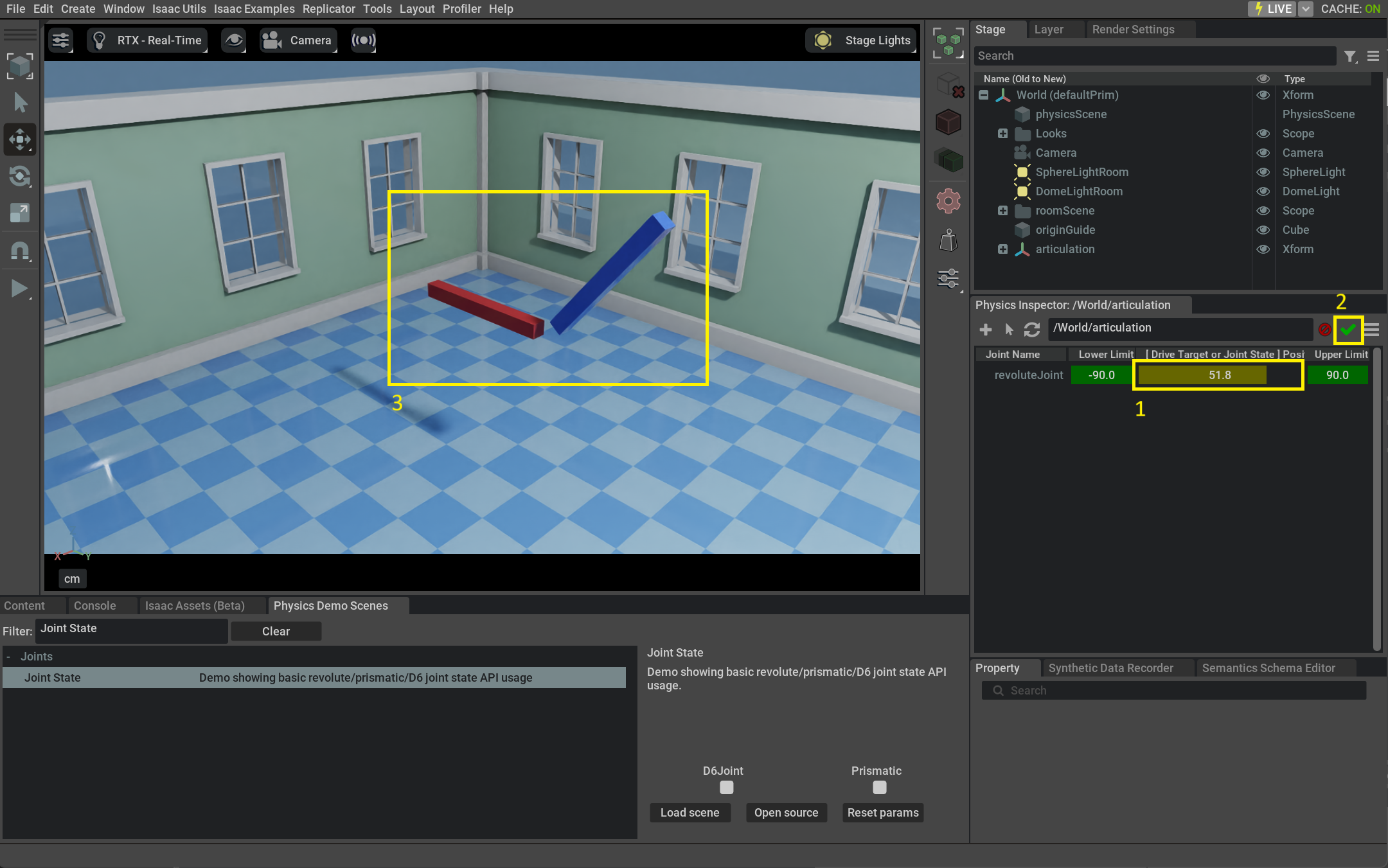Click the Load scene button

point(690,813)
